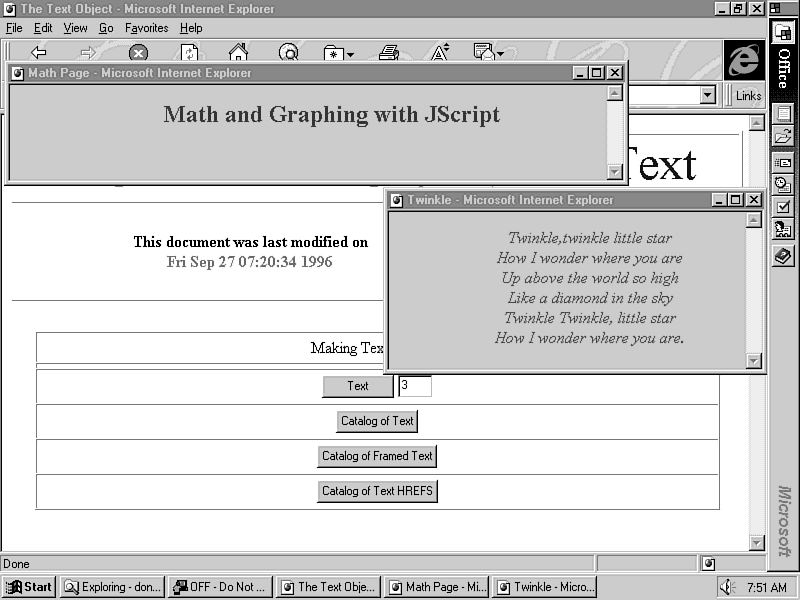
Task: Click the text field containing 3
Action: point(414,386)
